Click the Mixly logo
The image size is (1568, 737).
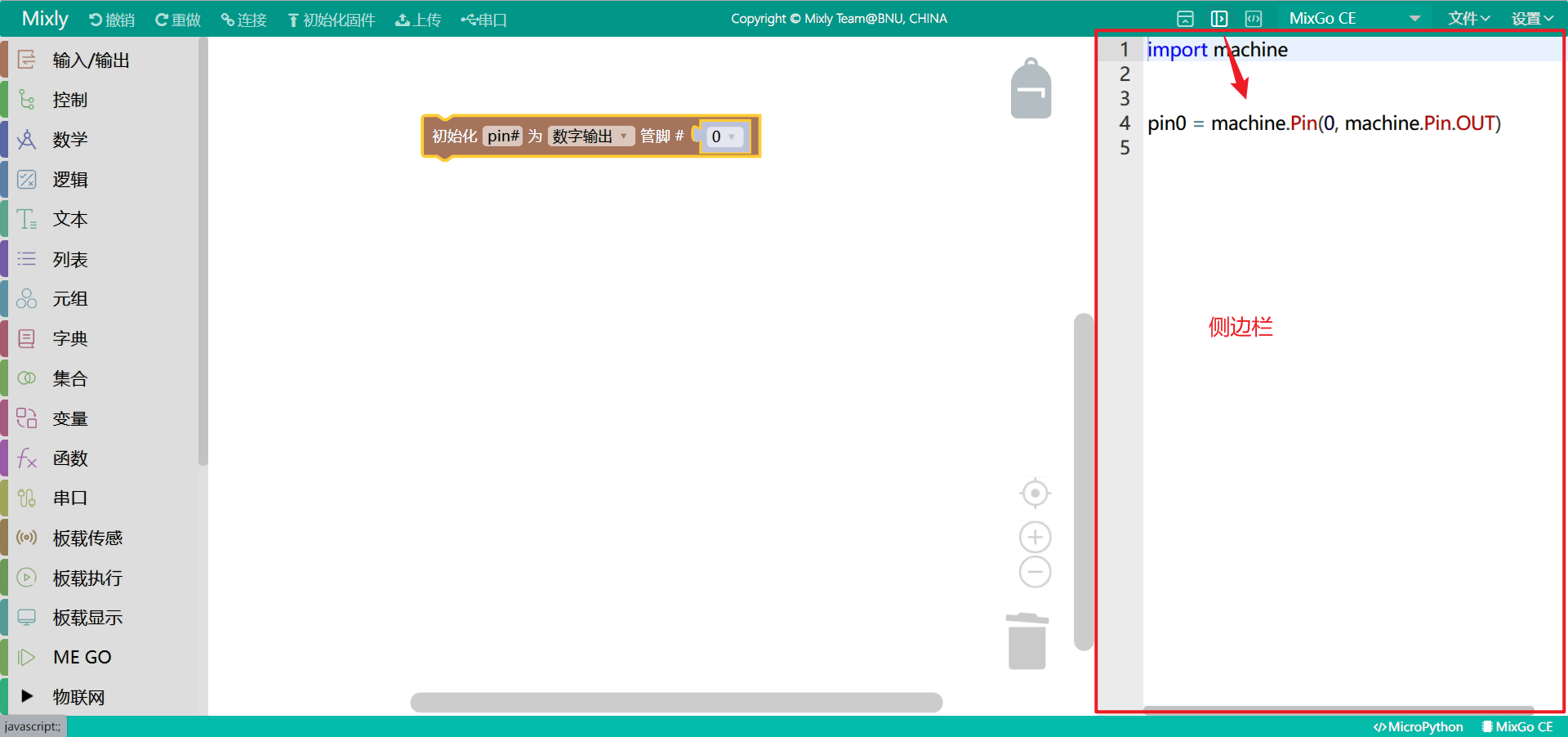pos(45,19)
